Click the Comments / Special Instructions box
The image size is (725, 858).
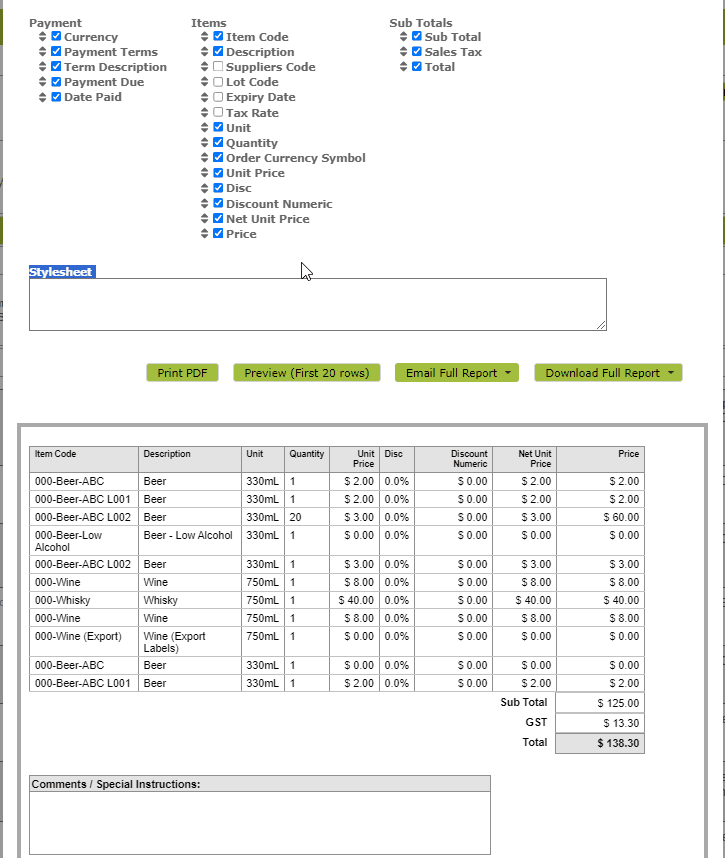[x=260, y=822]
